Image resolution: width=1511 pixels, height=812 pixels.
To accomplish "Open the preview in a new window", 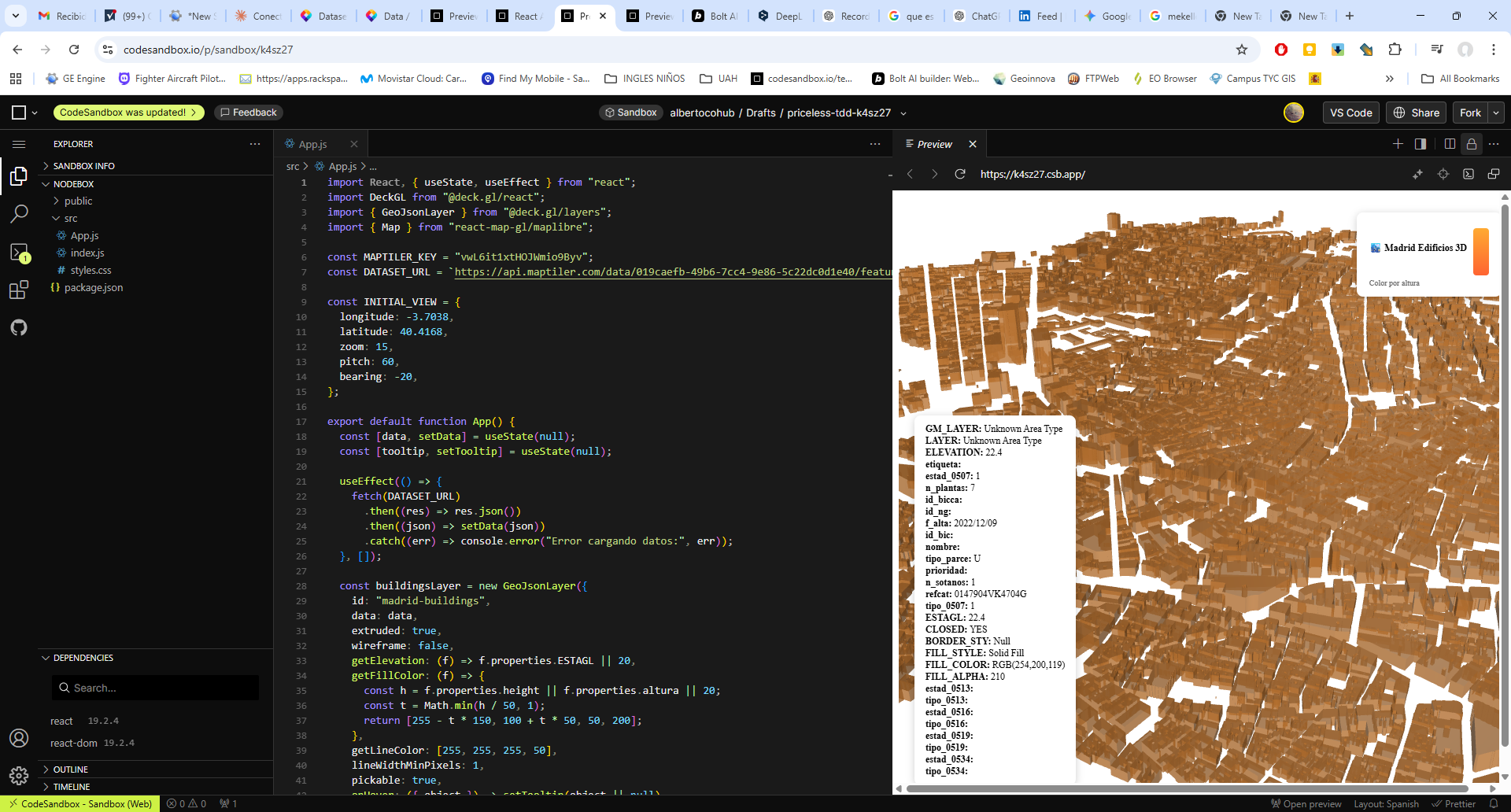I will tap(1493, 174).
